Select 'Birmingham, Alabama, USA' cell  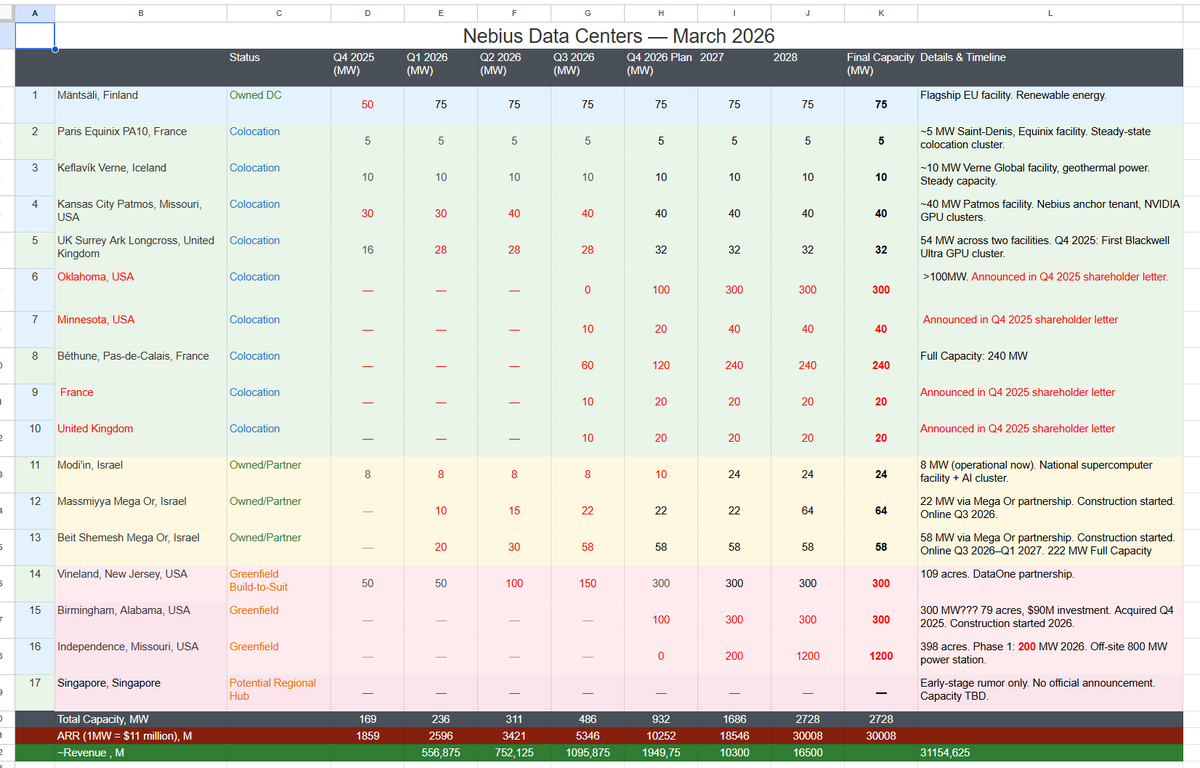pyautogui.click(x=140, y=620)
